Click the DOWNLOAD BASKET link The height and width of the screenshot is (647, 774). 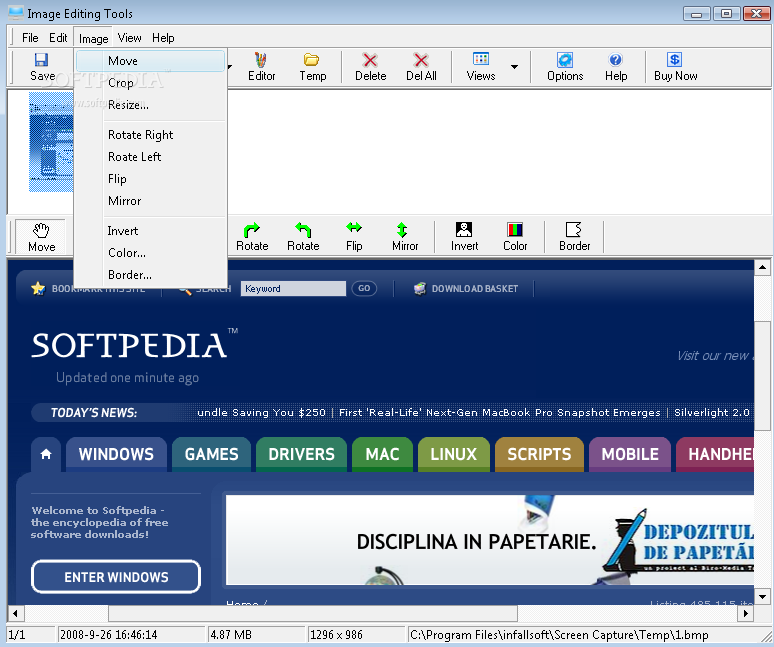point(474,289)
